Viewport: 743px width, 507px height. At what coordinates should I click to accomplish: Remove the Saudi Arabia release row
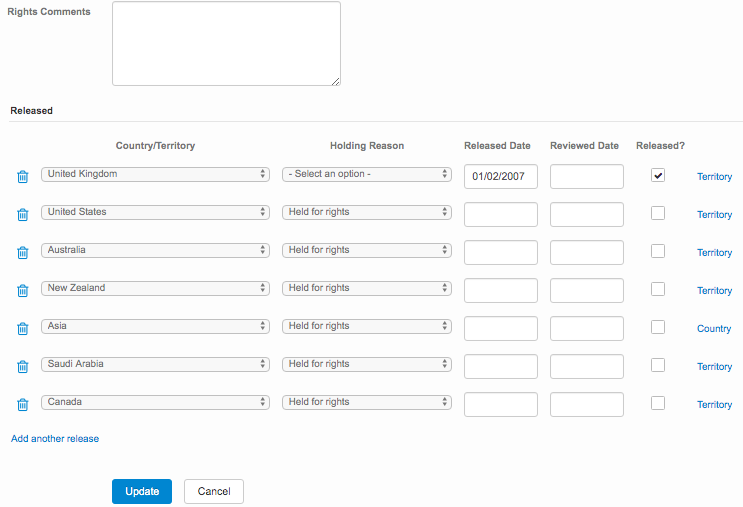click(x=22, y=366)
